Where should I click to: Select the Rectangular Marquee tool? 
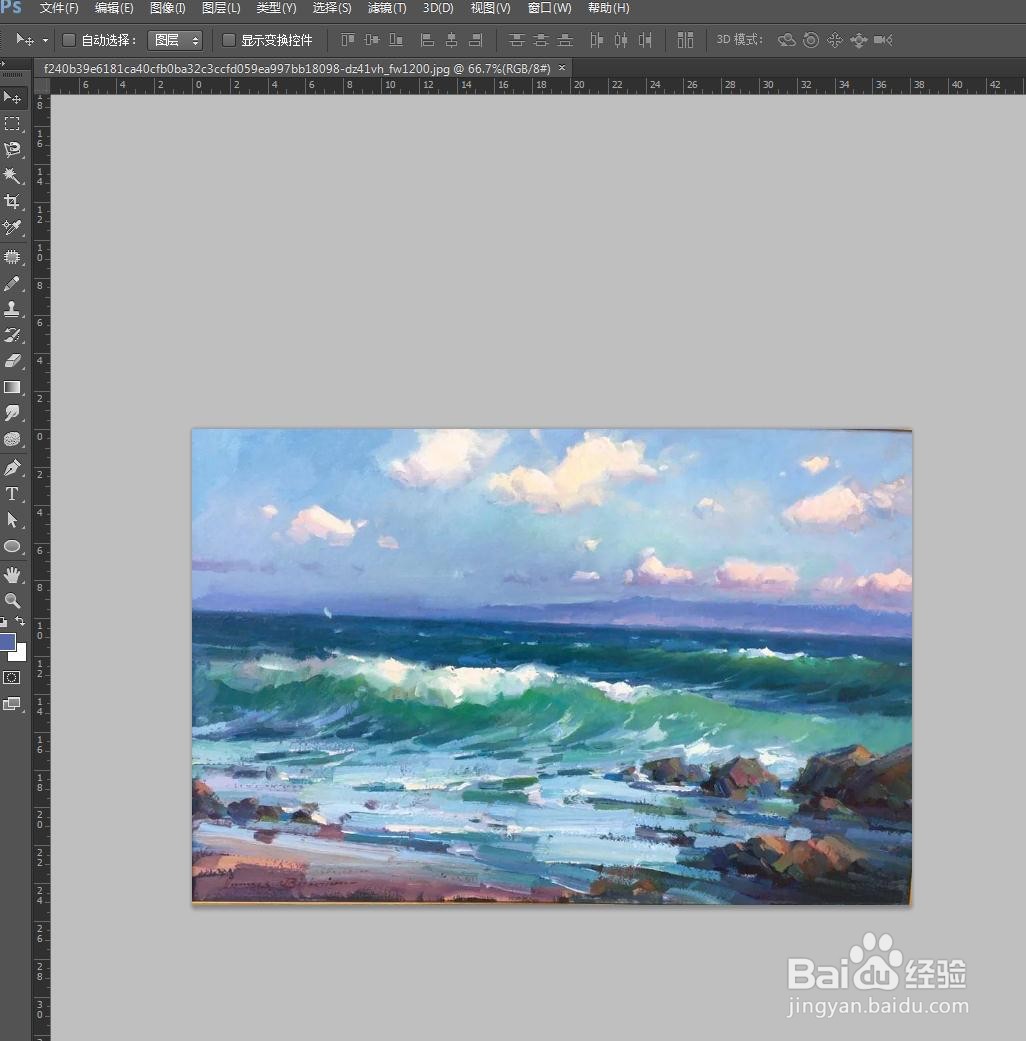click(x=12, y=124)
